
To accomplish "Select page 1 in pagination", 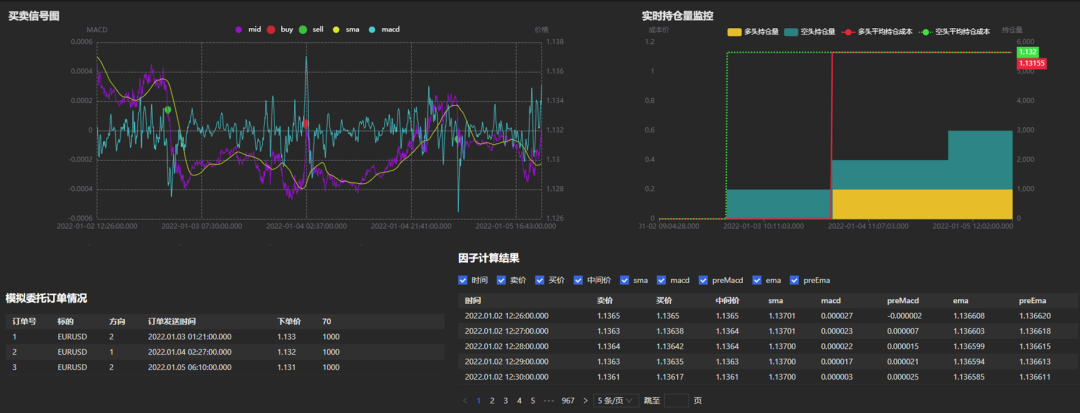I will pyautogui.click(x=479, y=400).
